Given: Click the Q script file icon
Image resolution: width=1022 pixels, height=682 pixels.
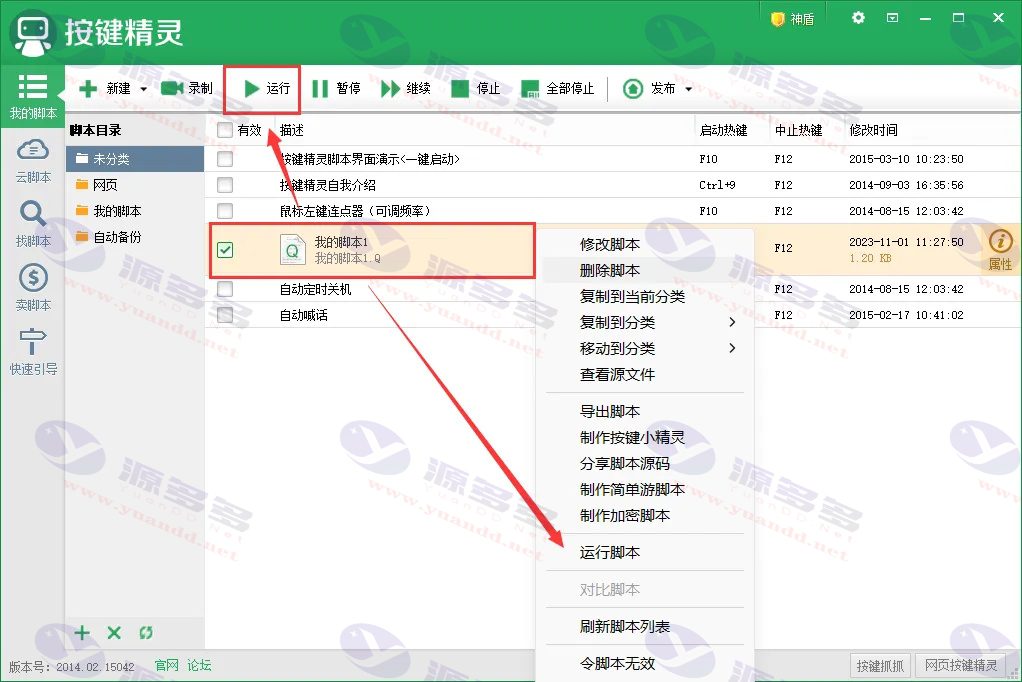Looking at the screenshot, I should click(293, 249).
